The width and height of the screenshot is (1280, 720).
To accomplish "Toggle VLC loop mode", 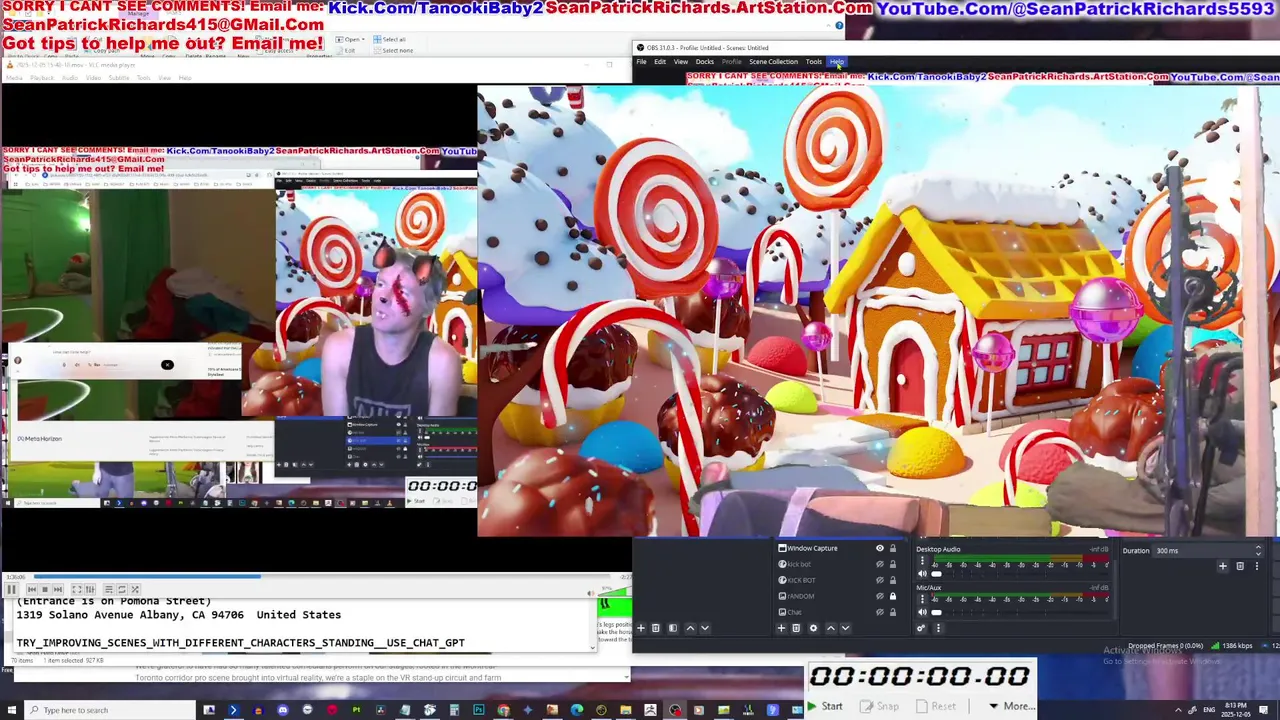I will pyautogui.click(x=122, y=589).
